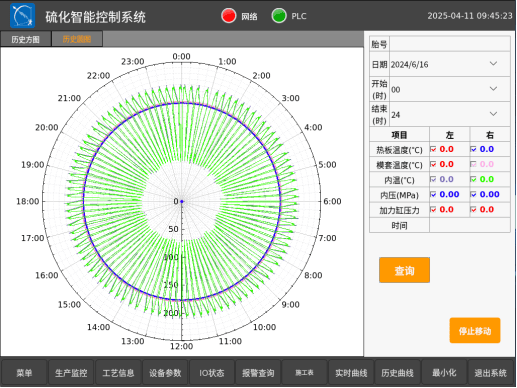Toggle the right 加力缸压力 checkbox
The image size is (517, 388).
tap(473, 210)
